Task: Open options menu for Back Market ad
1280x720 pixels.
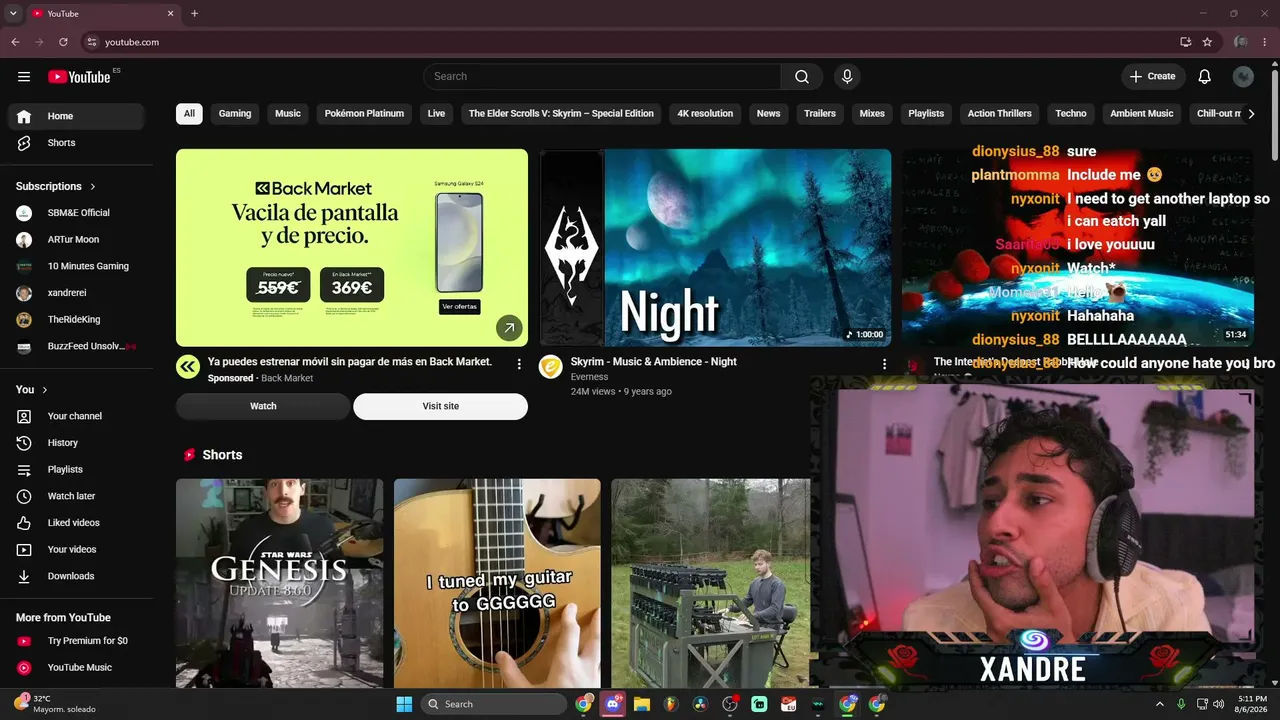Action: click(519, 365)
